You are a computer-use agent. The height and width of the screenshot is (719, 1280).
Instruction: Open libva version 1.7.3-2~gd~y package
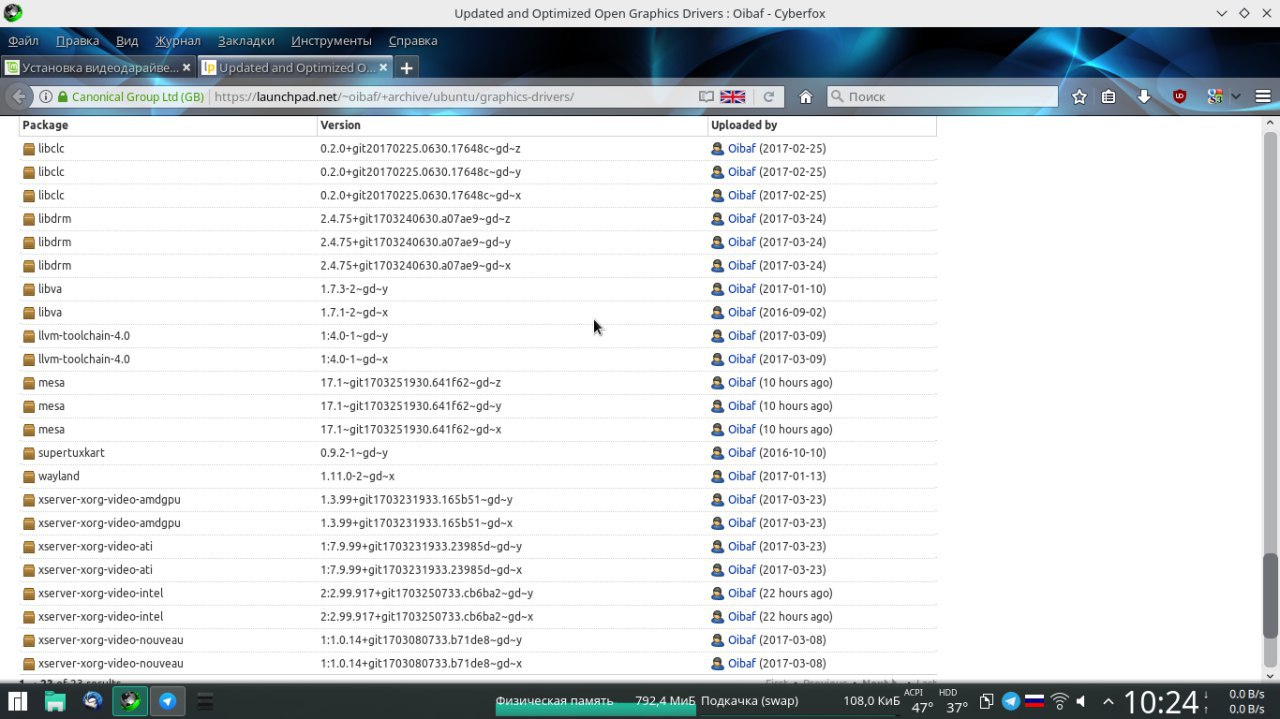pos(50,289)
